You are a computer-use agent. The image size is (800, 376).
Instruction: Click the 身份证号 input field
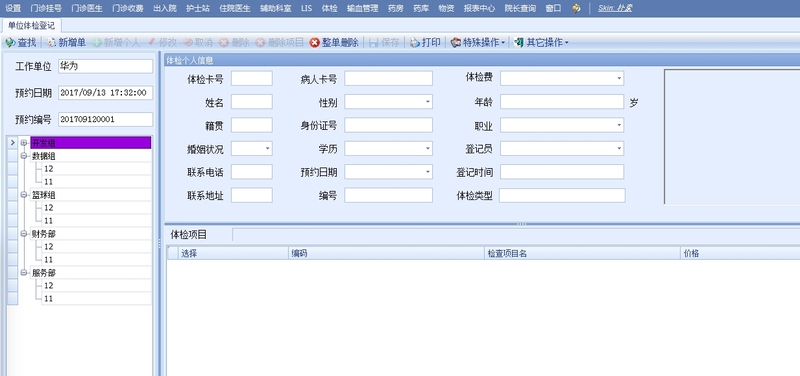(x=388, y=125)
